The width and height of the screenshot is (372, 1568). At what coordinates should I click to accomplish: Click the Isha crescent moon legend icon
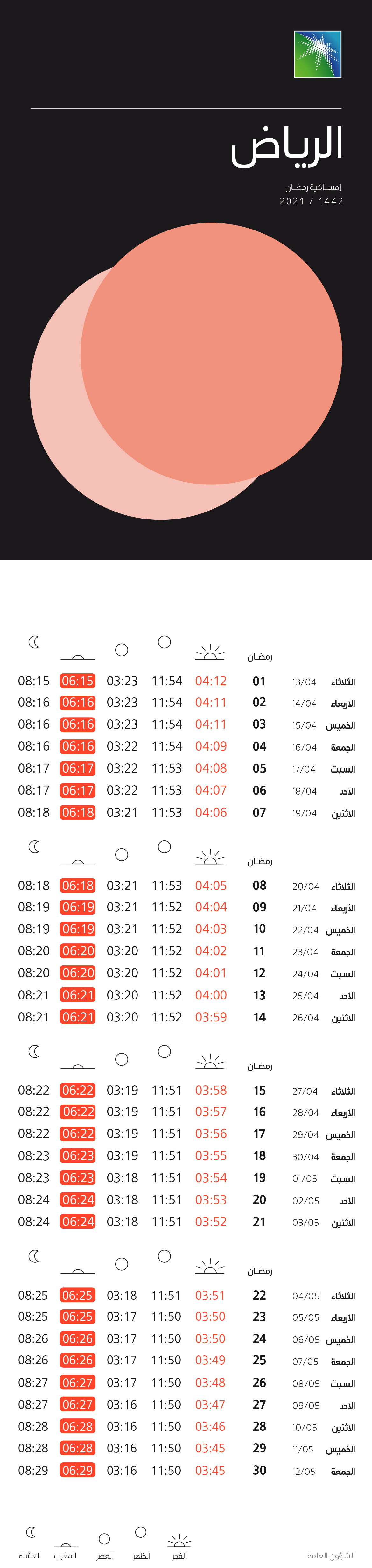pyautogui.click(x=31, y=1532)
